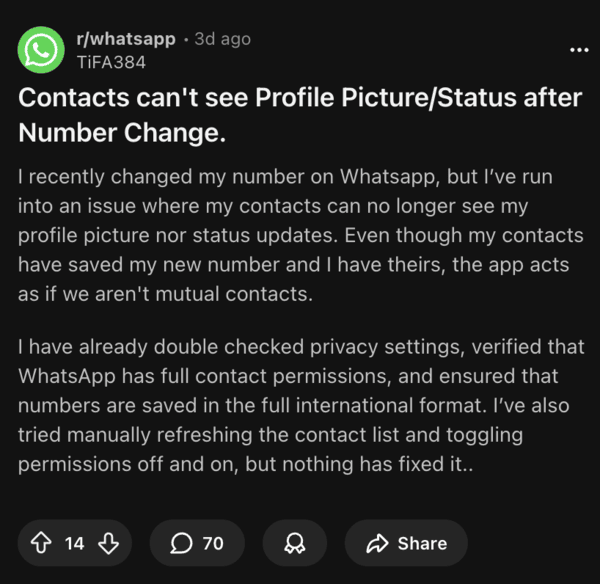
Task: Open the three-dot post options menu
Action: pyautogui.click(x=578, y=49)
